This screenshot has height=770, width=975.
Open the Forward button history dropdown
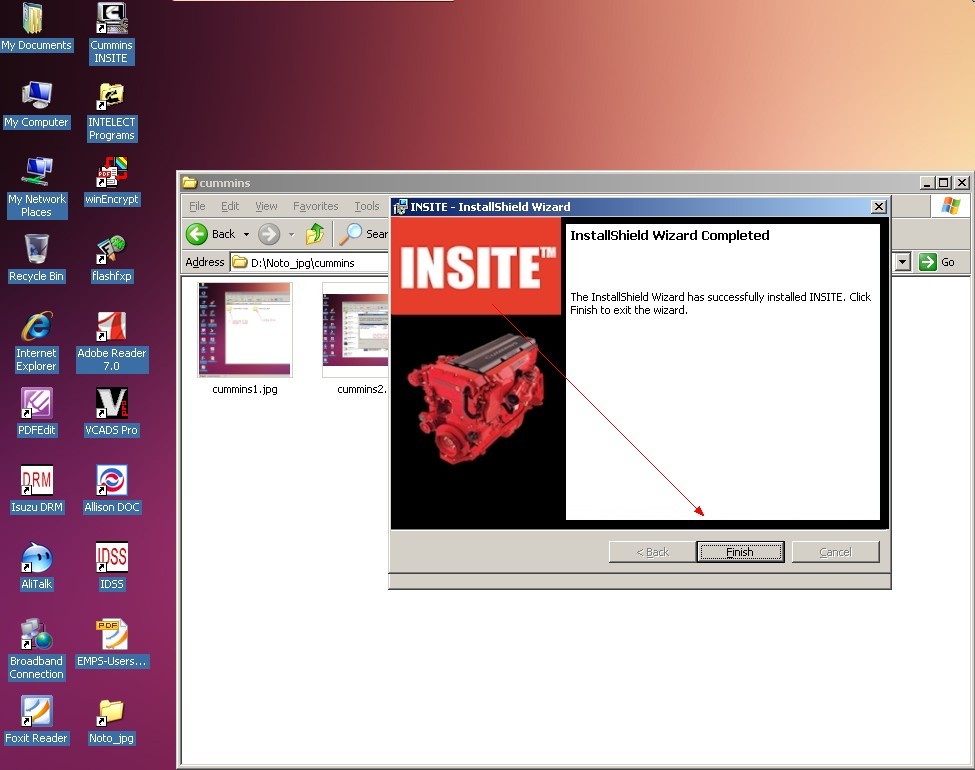coord(291,234)
